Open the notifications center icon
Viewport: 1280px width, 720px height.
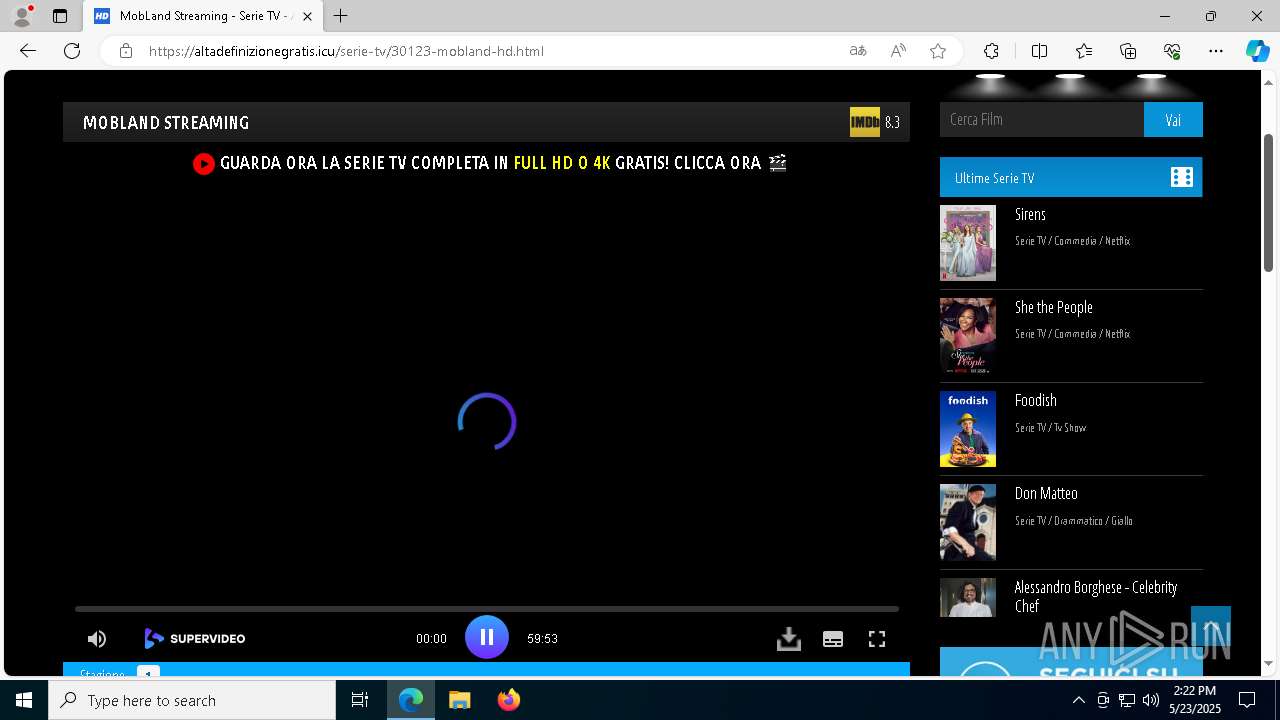click(x=1247, y=700)
